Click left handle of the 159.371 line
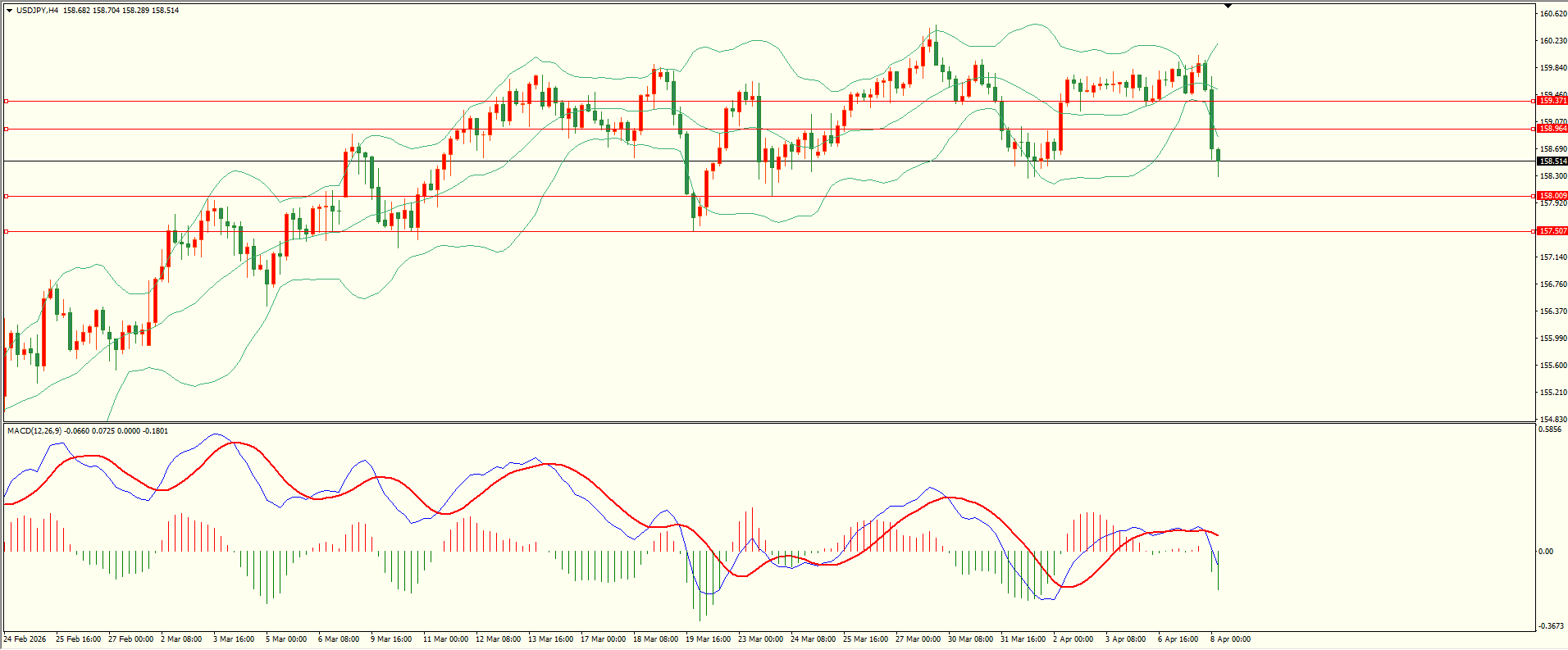 click(x=7, y=101)
